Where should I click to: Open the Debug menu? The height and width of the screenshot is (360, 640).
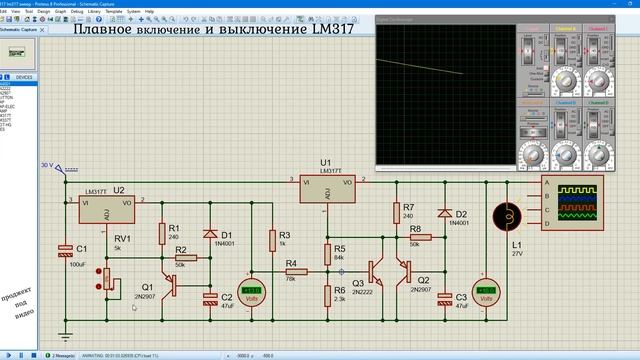point(77,11)
